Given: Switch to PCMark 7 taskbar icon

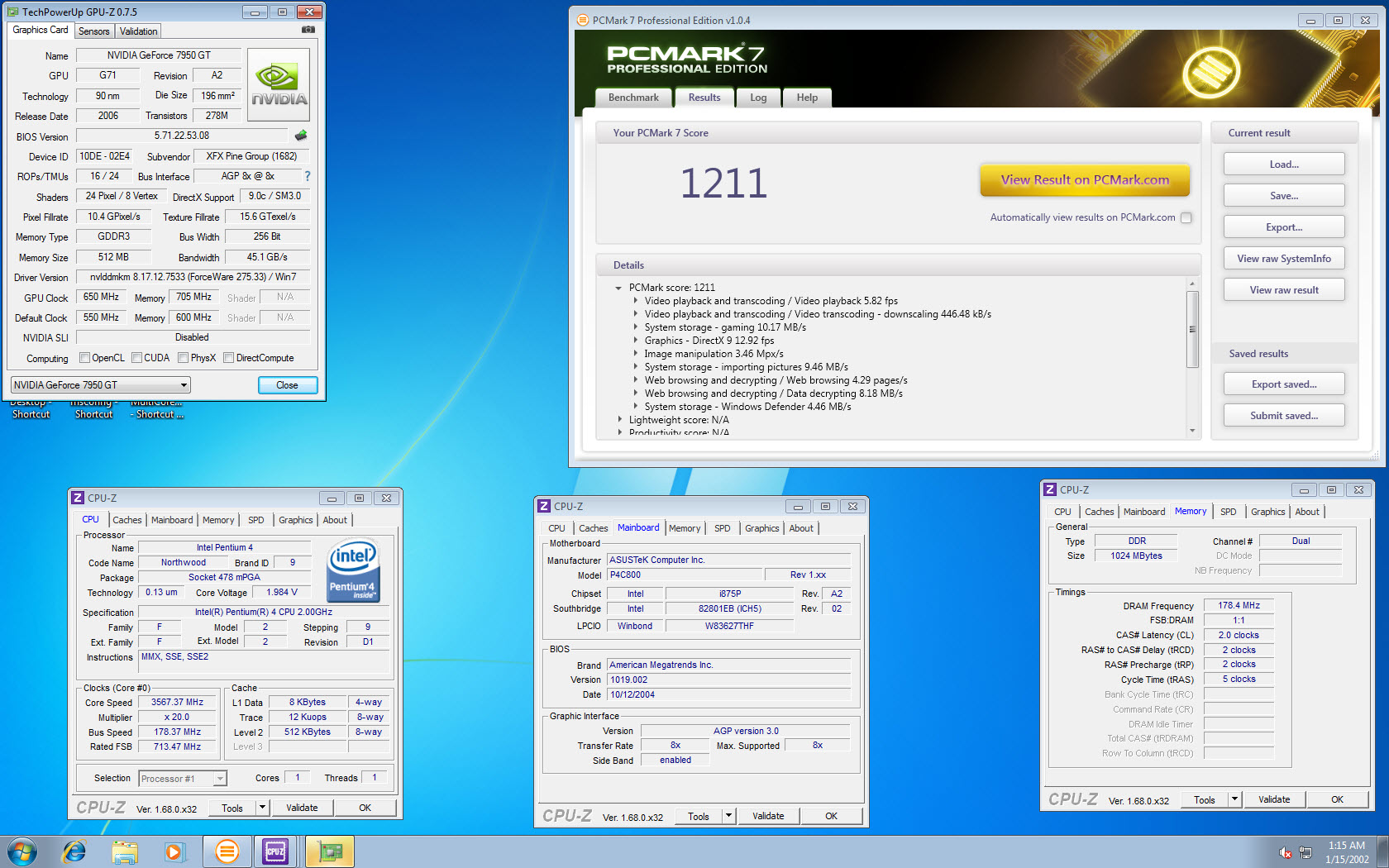Looking at the screenshot, I should pyautogui.click(x=226, y=851).
